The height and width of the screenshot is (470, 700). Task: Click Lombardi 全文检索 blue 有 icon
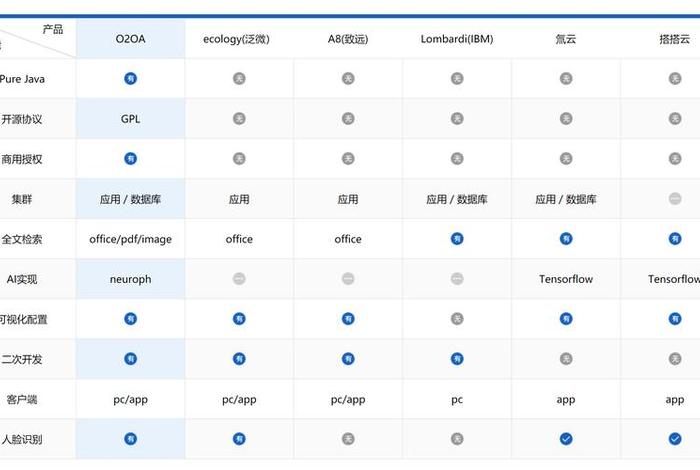pos(457,239)
